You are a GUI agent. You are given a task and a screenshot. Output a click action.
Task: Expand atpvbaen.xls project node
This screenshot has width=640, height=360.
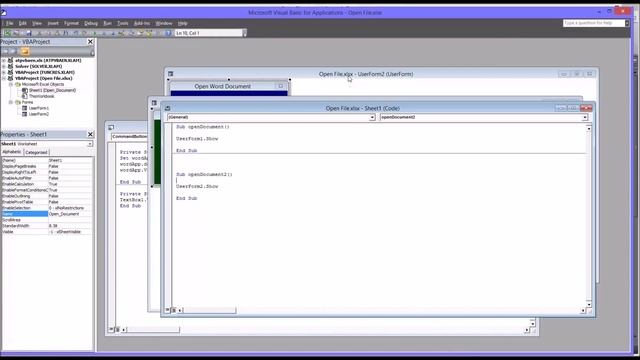point(4,60)
